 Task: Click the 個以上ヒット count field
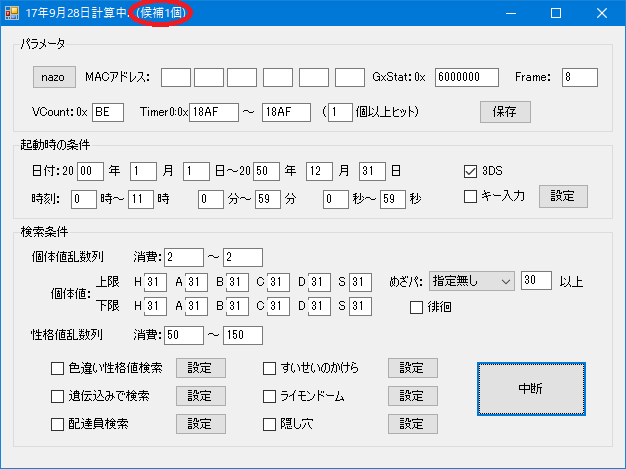click(340, 112)
